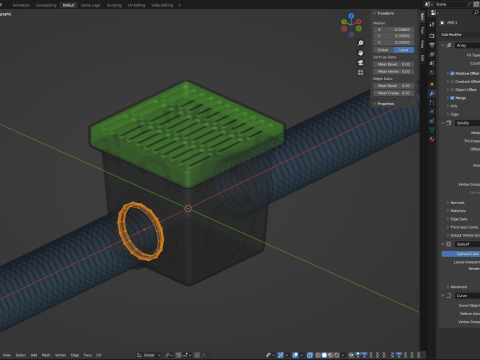Toggle snapping magnet in header
The width and height of the screenshot is (480, 360).
pos(179,355)
